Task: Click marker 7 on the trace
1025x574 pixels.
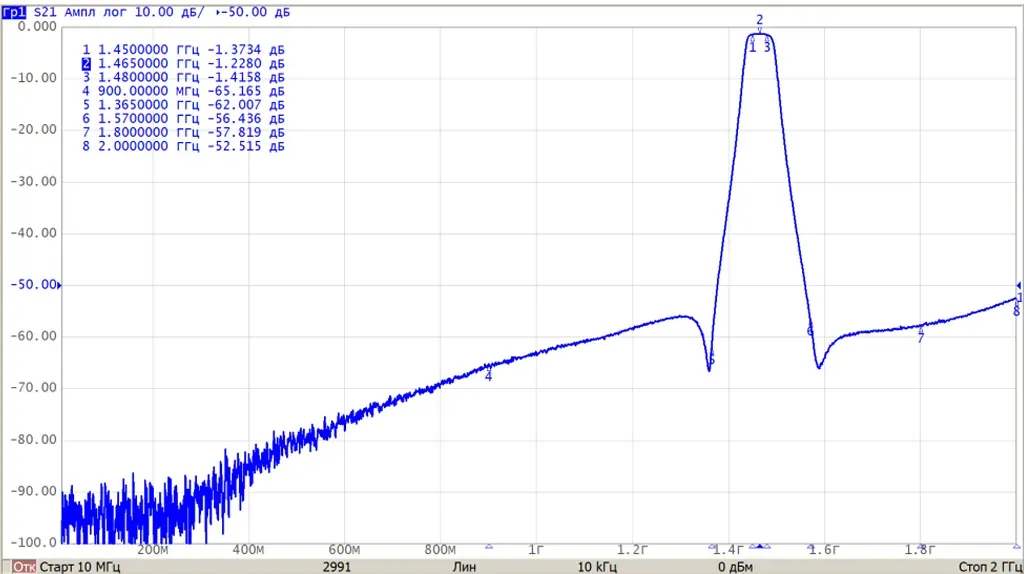Action: pos(920,335)
